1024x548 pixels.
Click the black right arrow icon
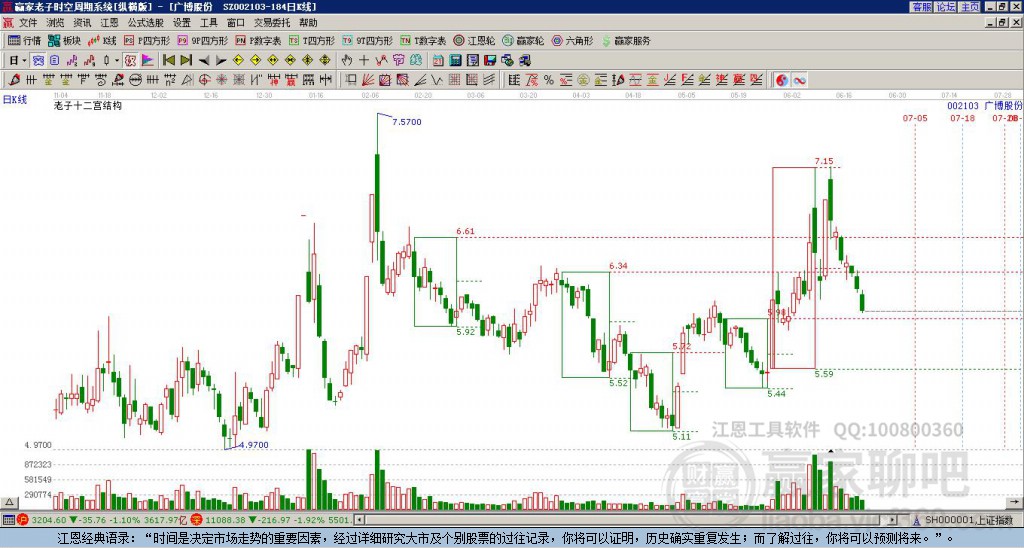click(x=221, y=60)
